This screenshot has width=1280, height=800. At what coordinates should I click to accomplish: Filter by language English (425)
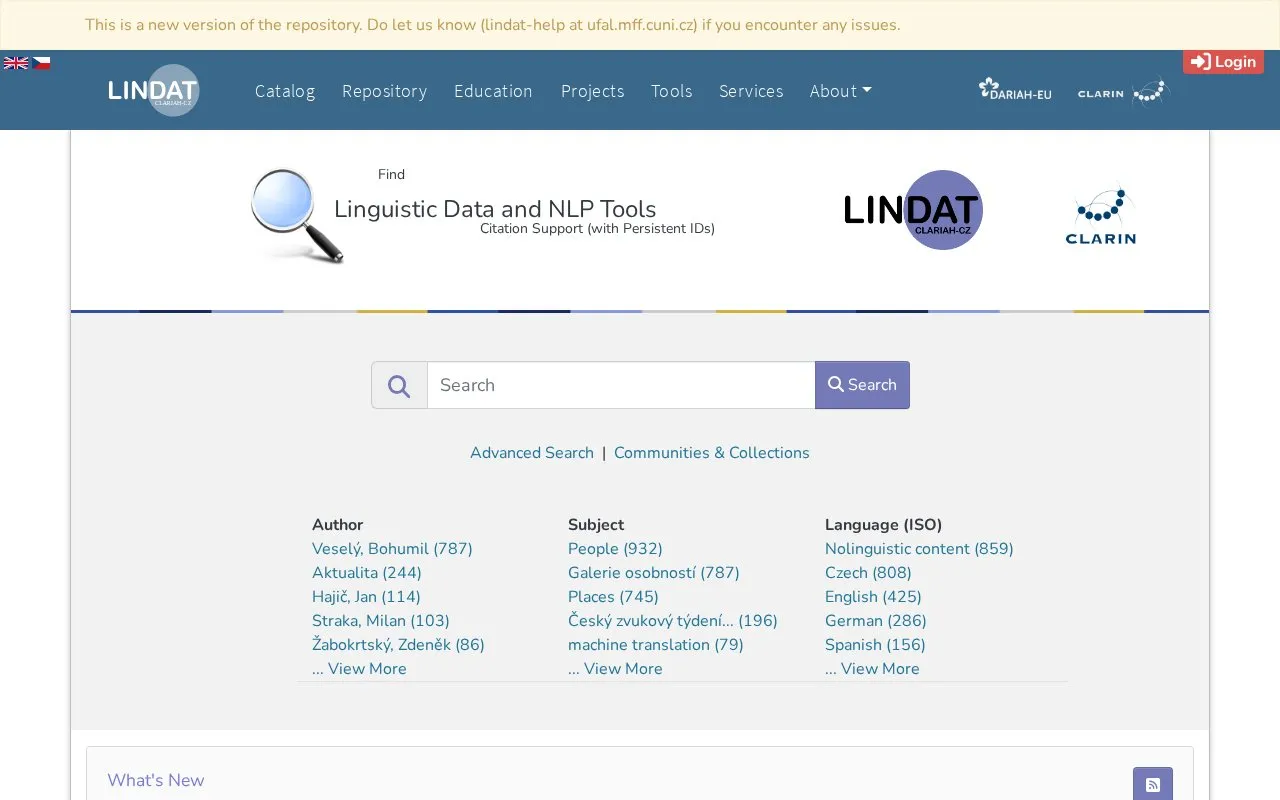pos(873,597)
